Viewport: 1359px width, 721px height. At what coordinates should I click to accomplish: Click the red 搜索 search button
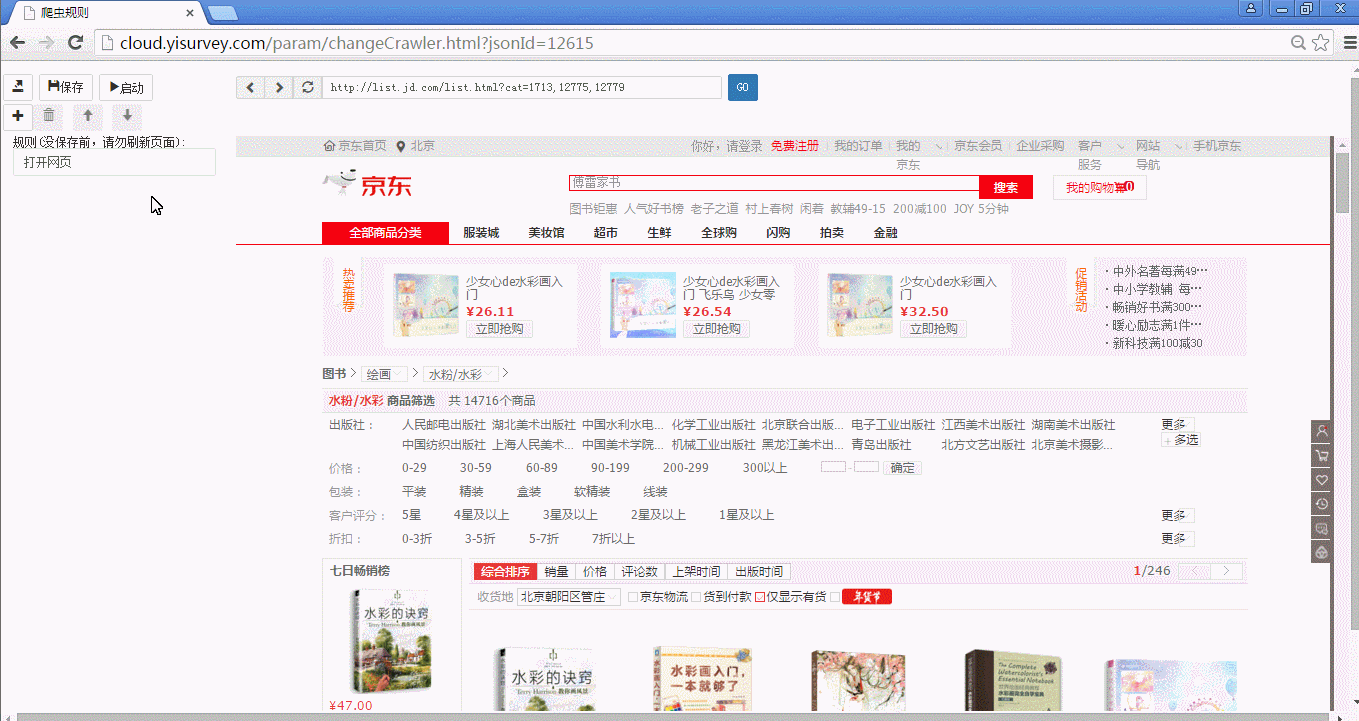(1006, 188)
